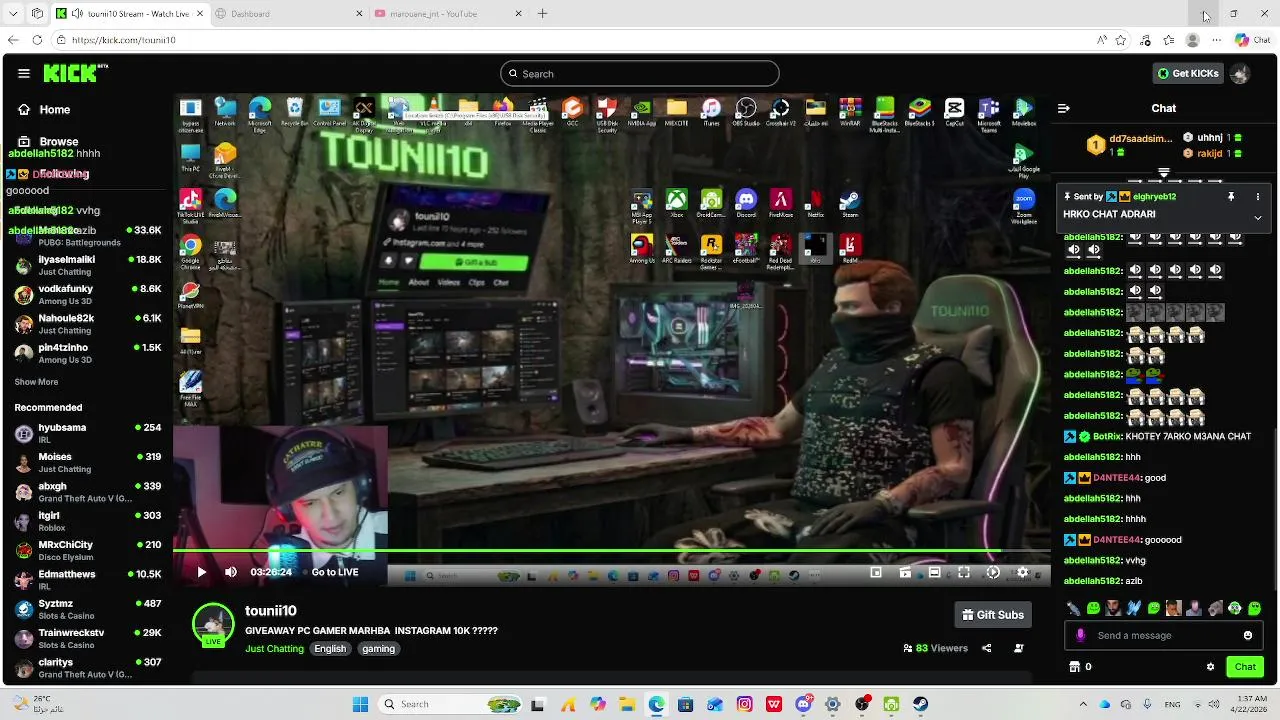
Task: Jump to live with Go to LIVE
Action: click(x=335, y=572)
